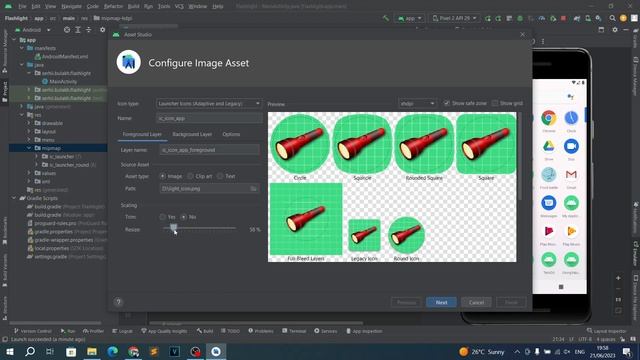Click in the Layer name field
The width and height of the screenshot is (640, 360).
point(209,150)
